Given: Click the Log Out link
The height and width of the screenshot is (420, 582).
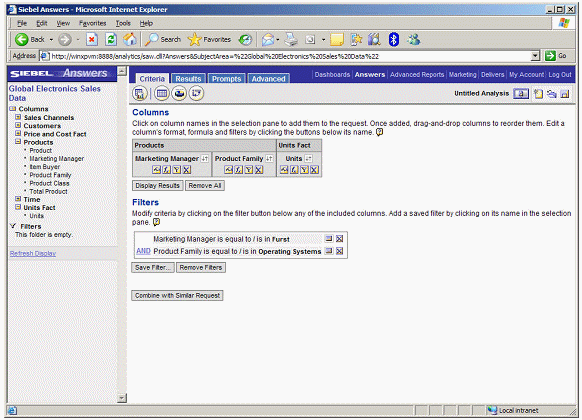Looking at the screenshot, I should 560,75.
